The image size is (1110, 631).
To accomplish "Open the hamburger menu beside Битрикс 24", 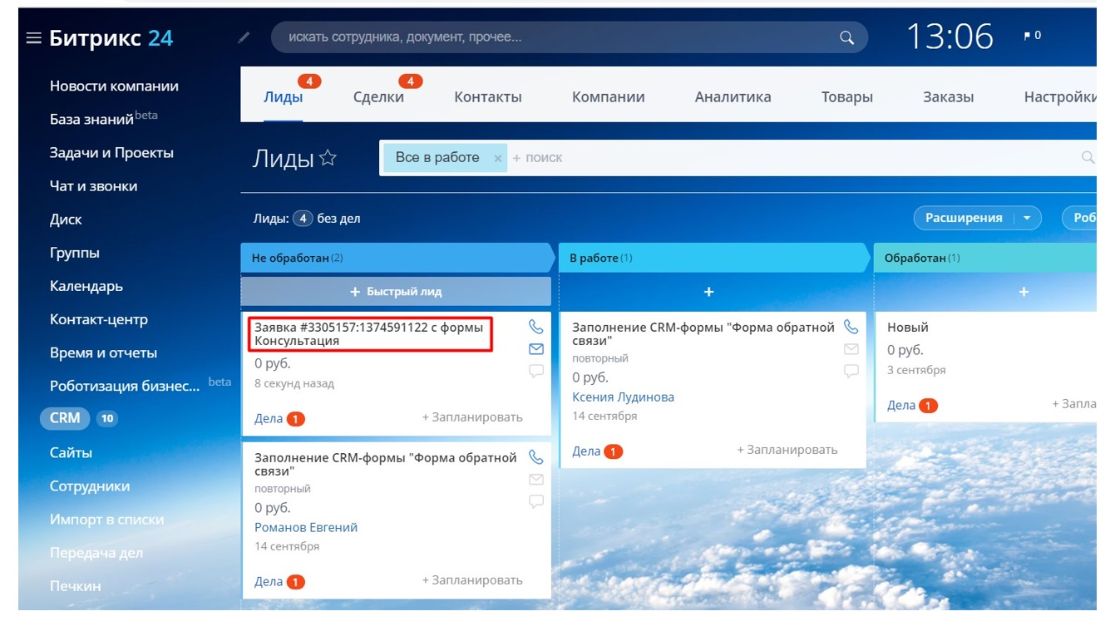I will (x=33, y=38).
